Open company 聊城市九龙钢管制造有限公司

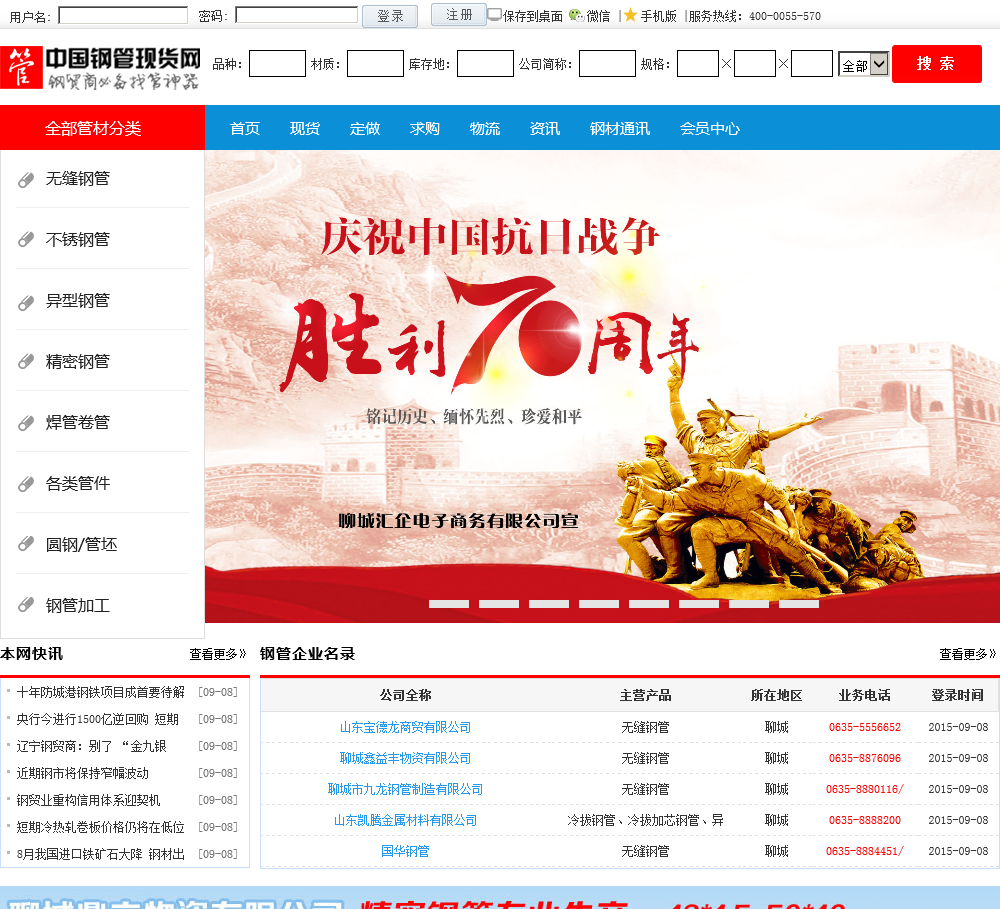pyautogui.click(x=406, y=789)
